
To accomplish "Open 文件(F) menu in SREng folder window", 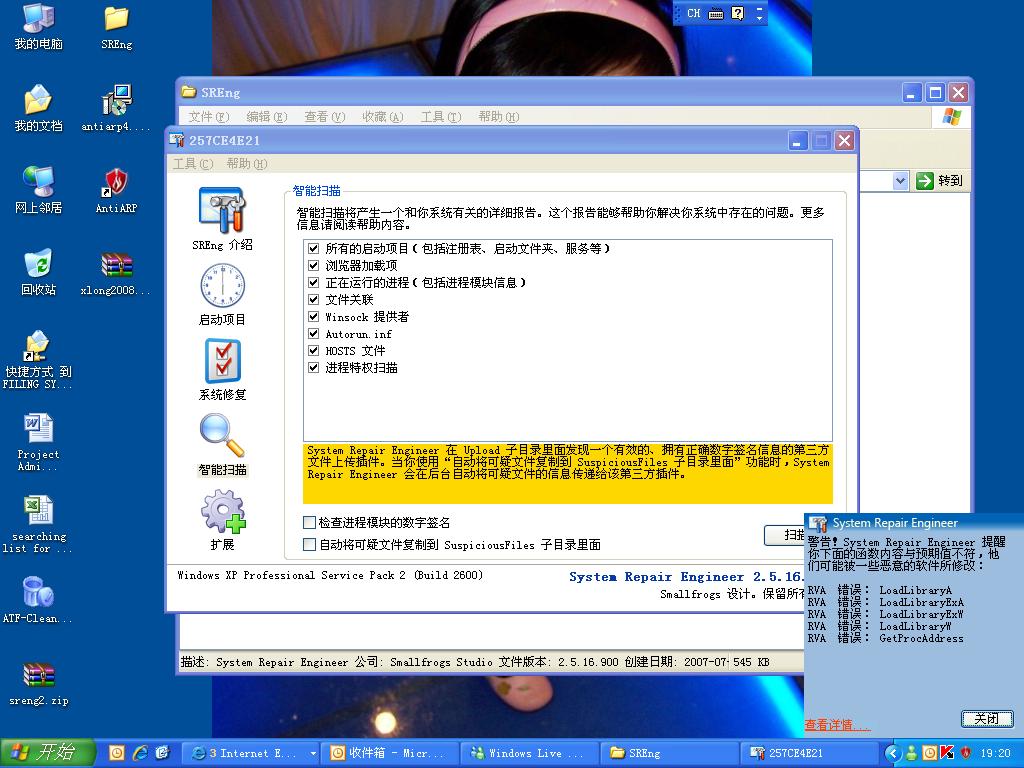I will click(208, 117).
